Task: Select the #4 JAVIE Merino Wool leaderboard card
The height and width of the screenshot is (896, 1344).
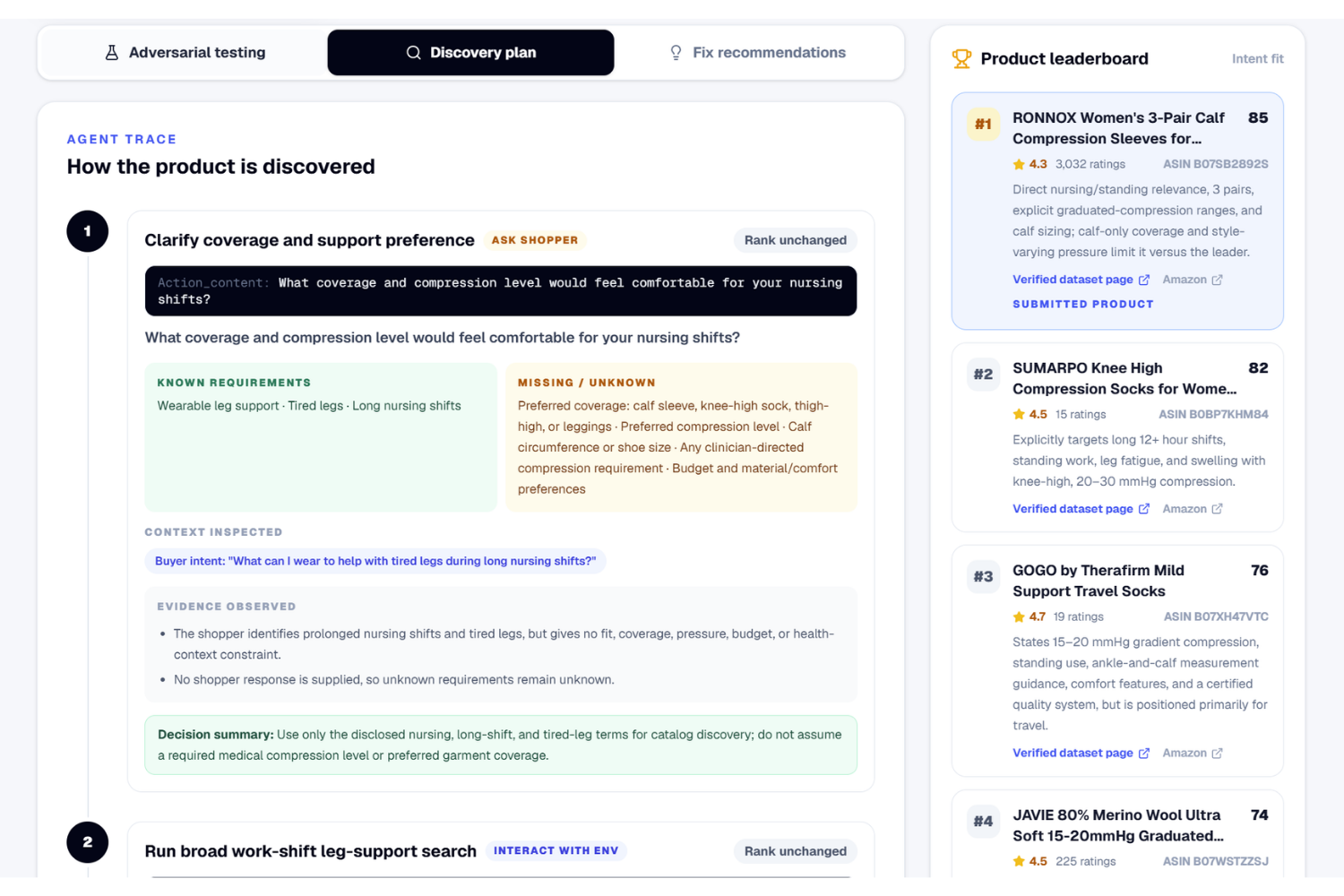Action: (1117, 834)
